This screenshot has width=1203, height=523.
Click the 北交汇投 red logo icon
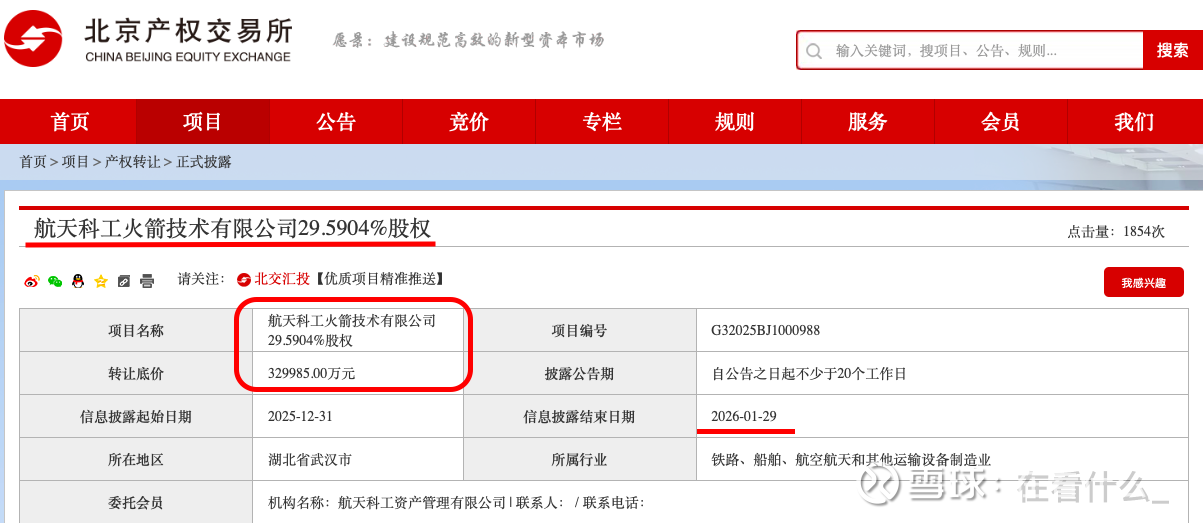tap(245, 279)
